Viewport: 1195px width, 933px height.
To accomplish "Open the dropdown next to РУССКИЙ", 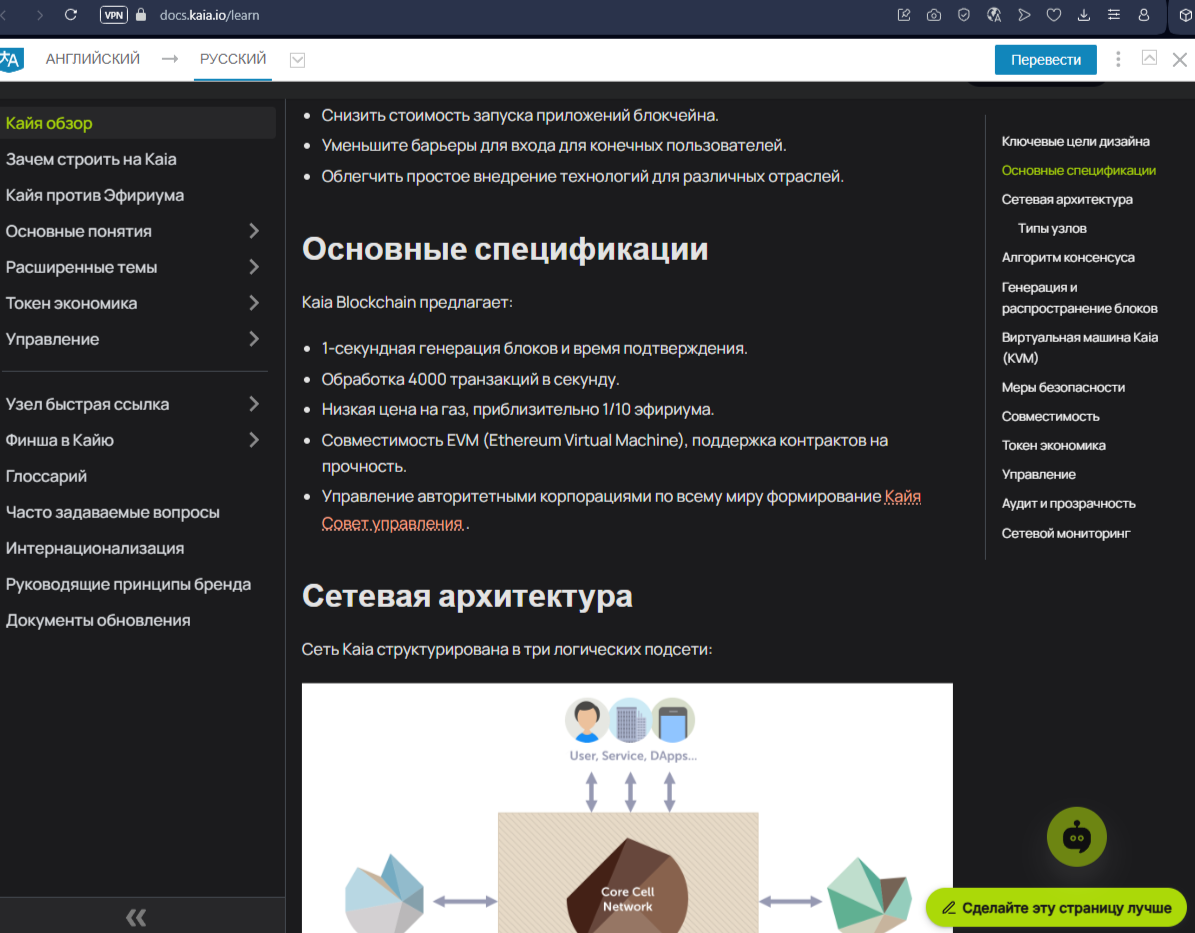I will click(296, 58).
